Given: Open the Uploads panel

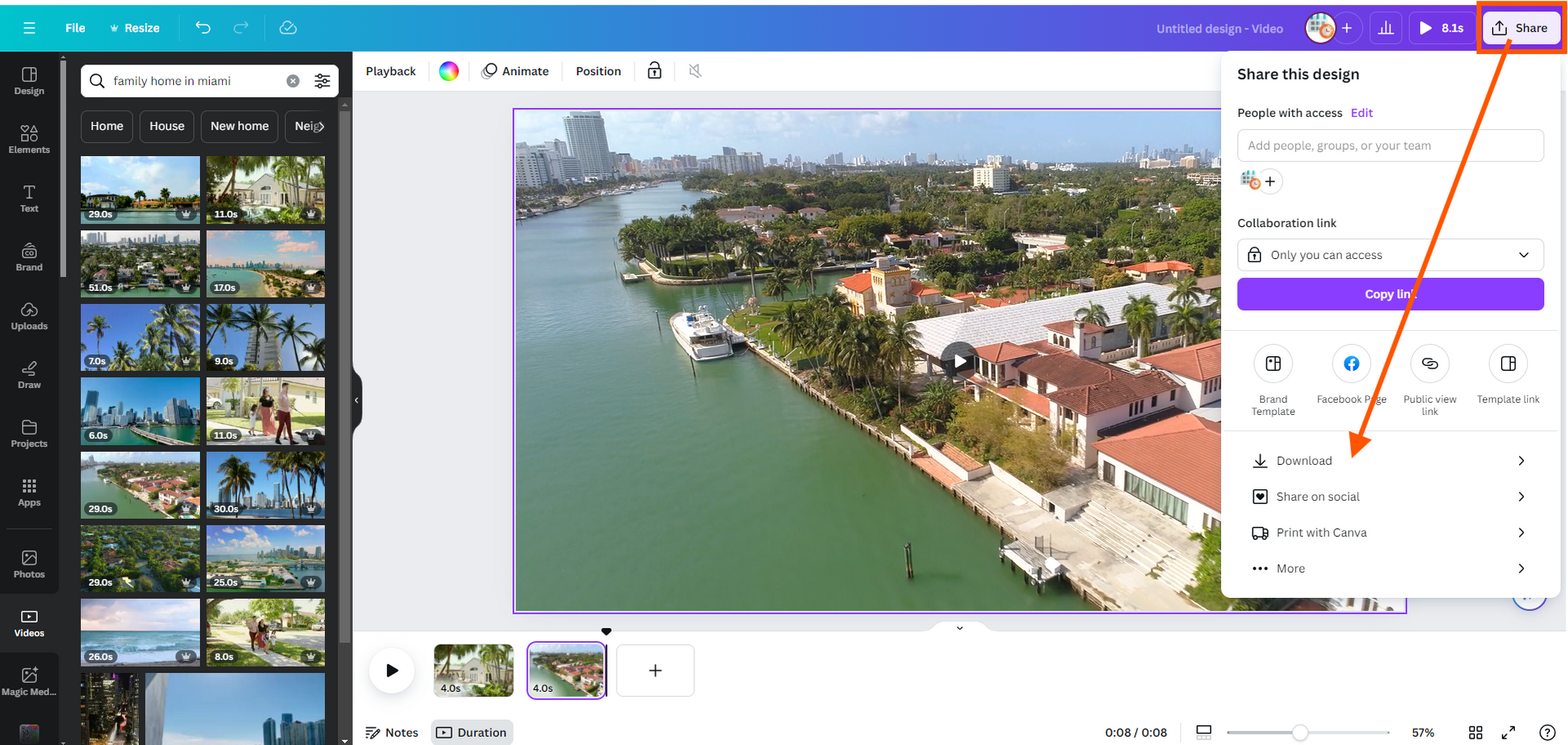Looking at the screenshot, I should coord(29,315).
